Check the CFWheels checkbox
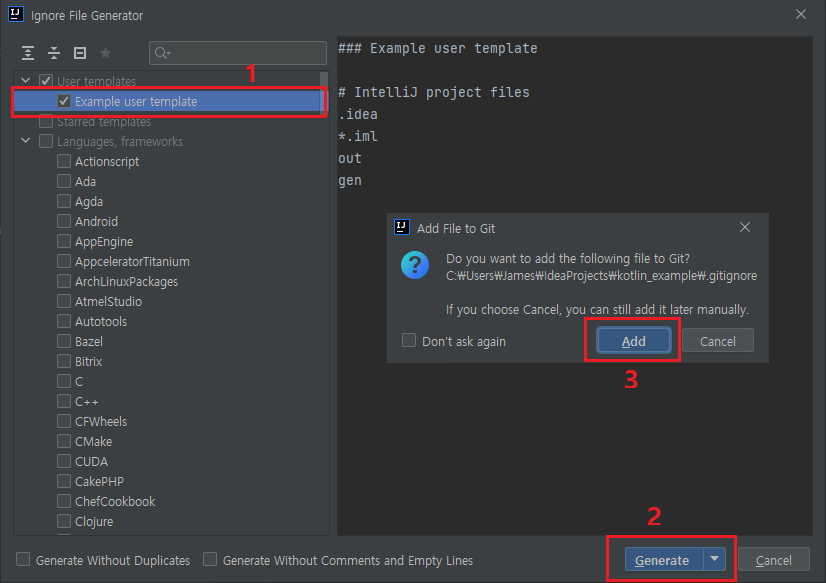Screen dimensions: 826x583 pos(64,421)
